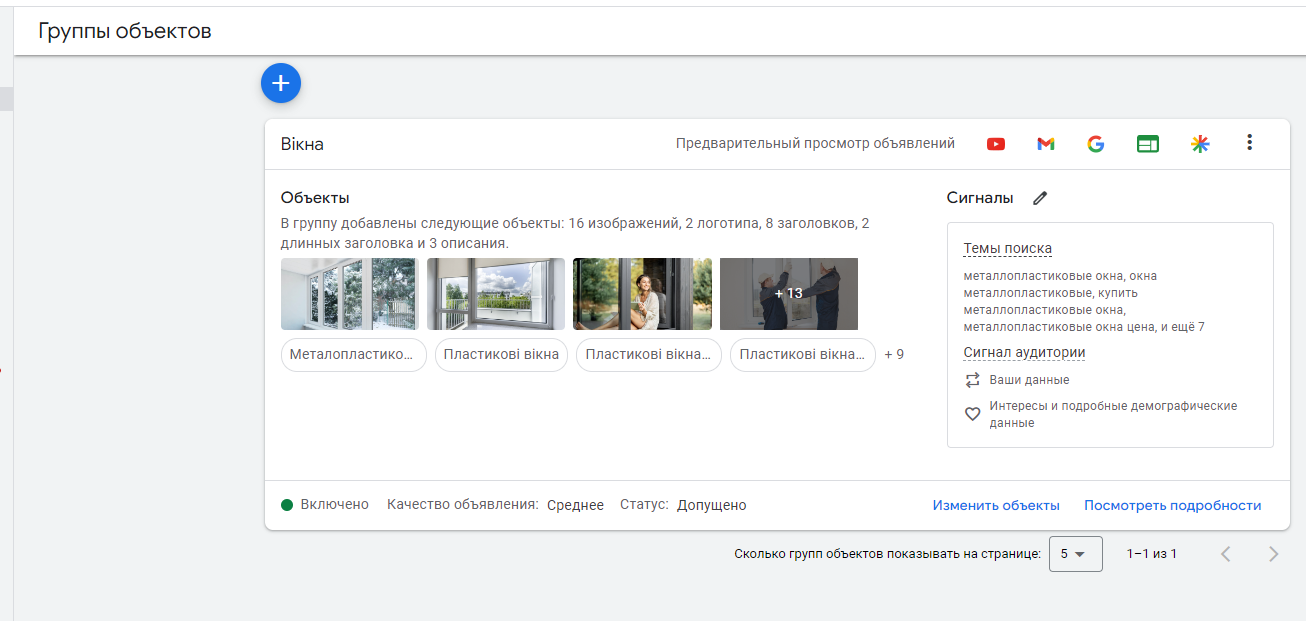The height and width of the screenshot is (621, 1306).
Task: Open thumbnail of woman at window
Action: tap(642, 294)
